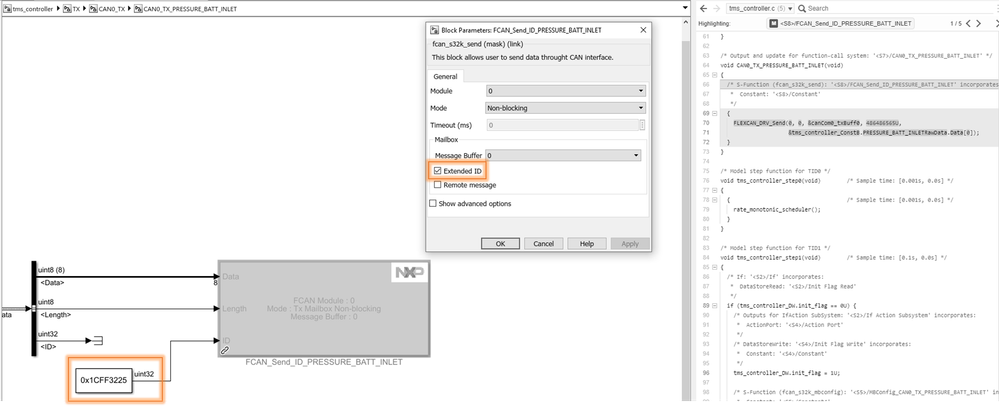The height and width of the screenshot is (407, 999).
Task: Click the <Data> signal label
Action: (52, 283)
